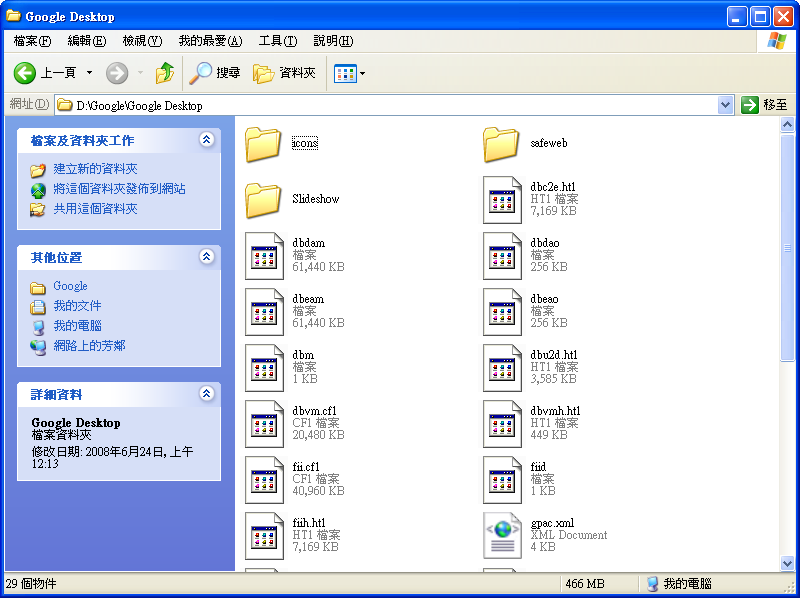Select the Slideshow folder icon

tap(263, 200)
